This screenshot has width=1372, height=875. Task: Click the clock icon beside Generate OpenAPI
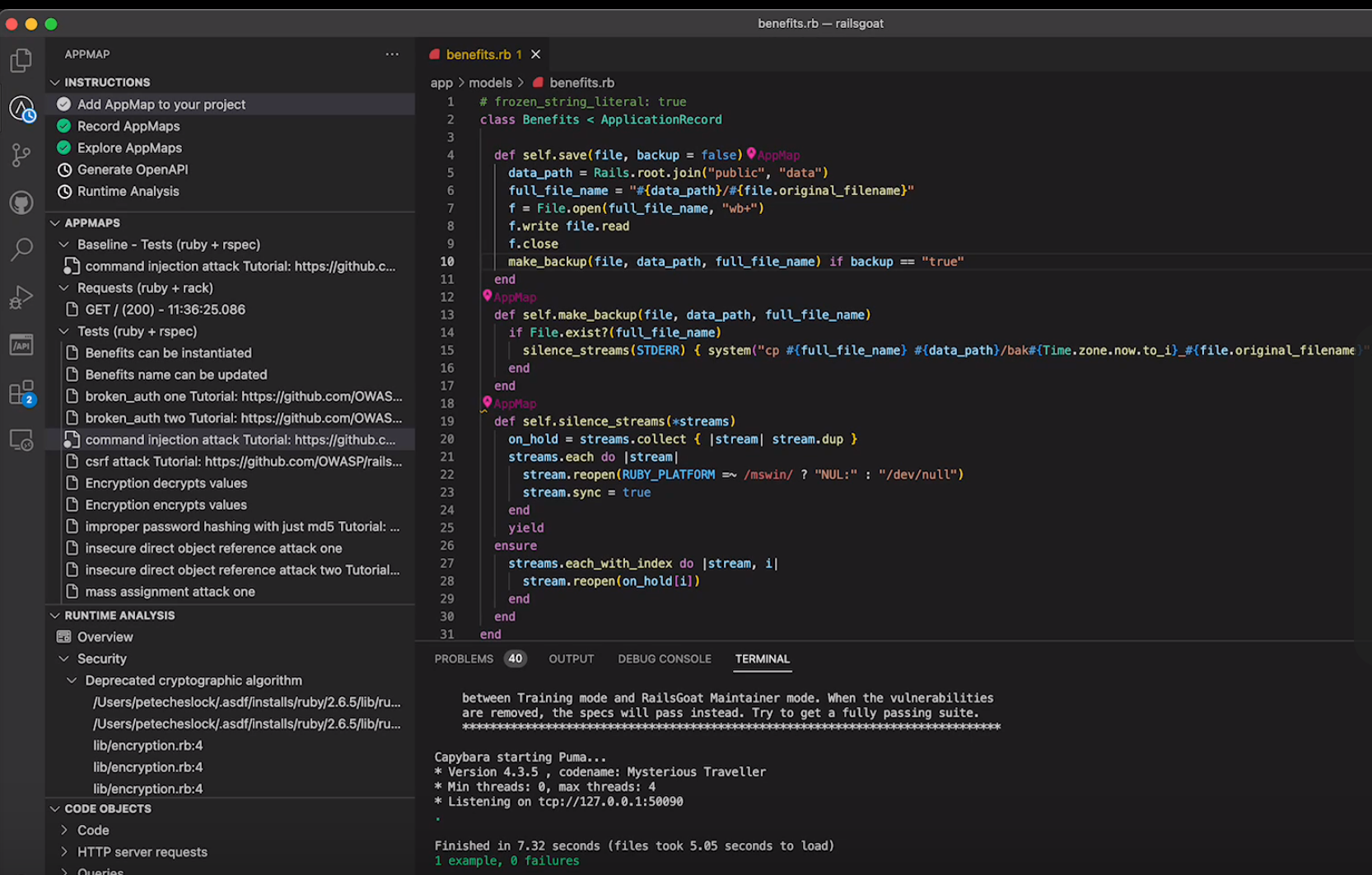click(63, 170)
